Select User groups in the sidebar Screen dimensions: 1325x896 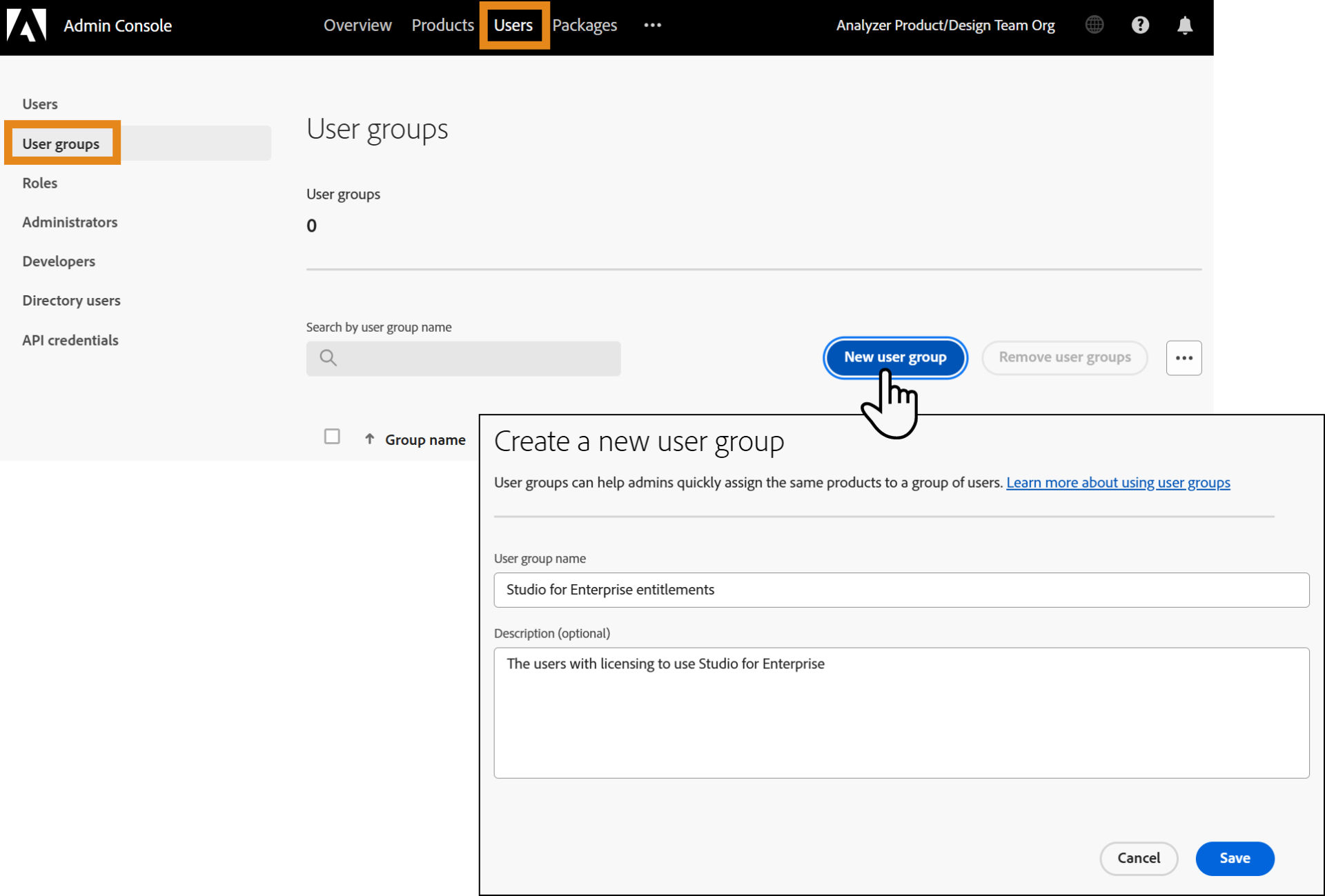point(138,143)
